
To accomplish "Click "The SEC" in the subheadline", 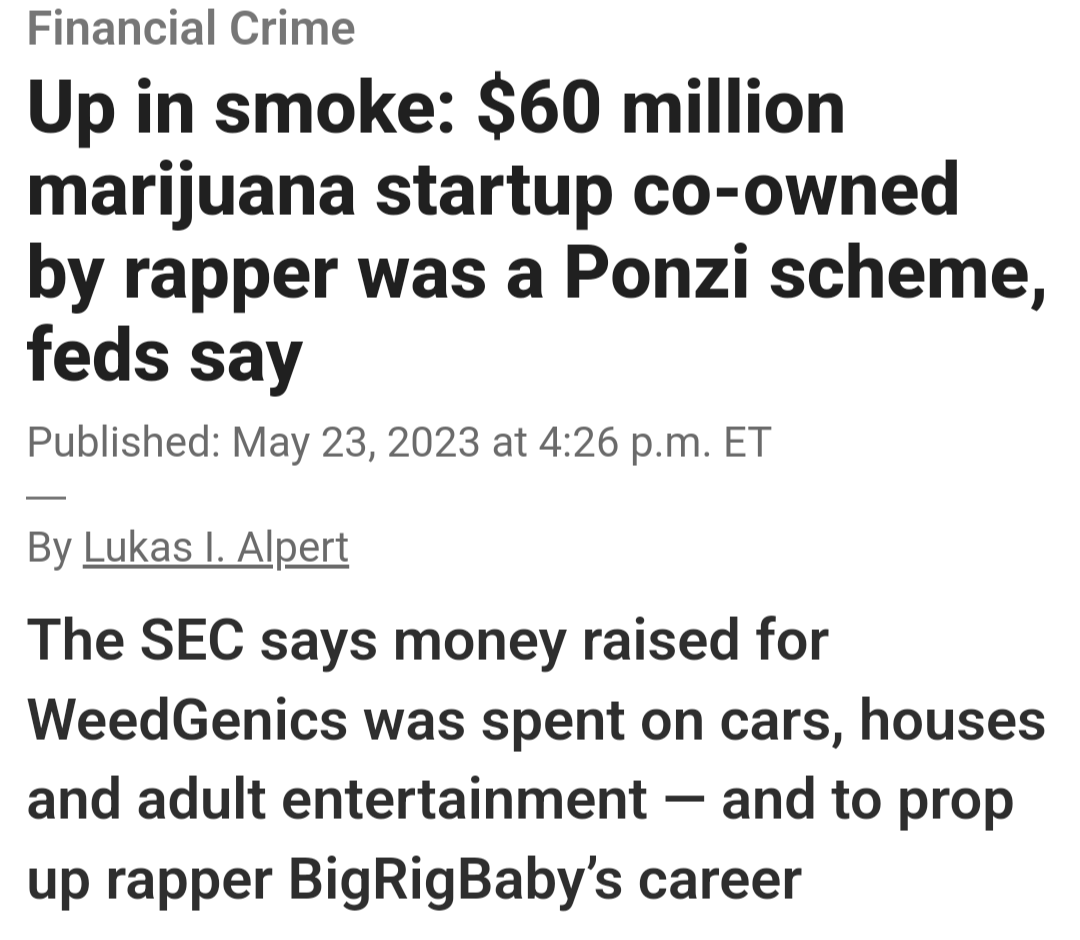I will tap(135, 640).
